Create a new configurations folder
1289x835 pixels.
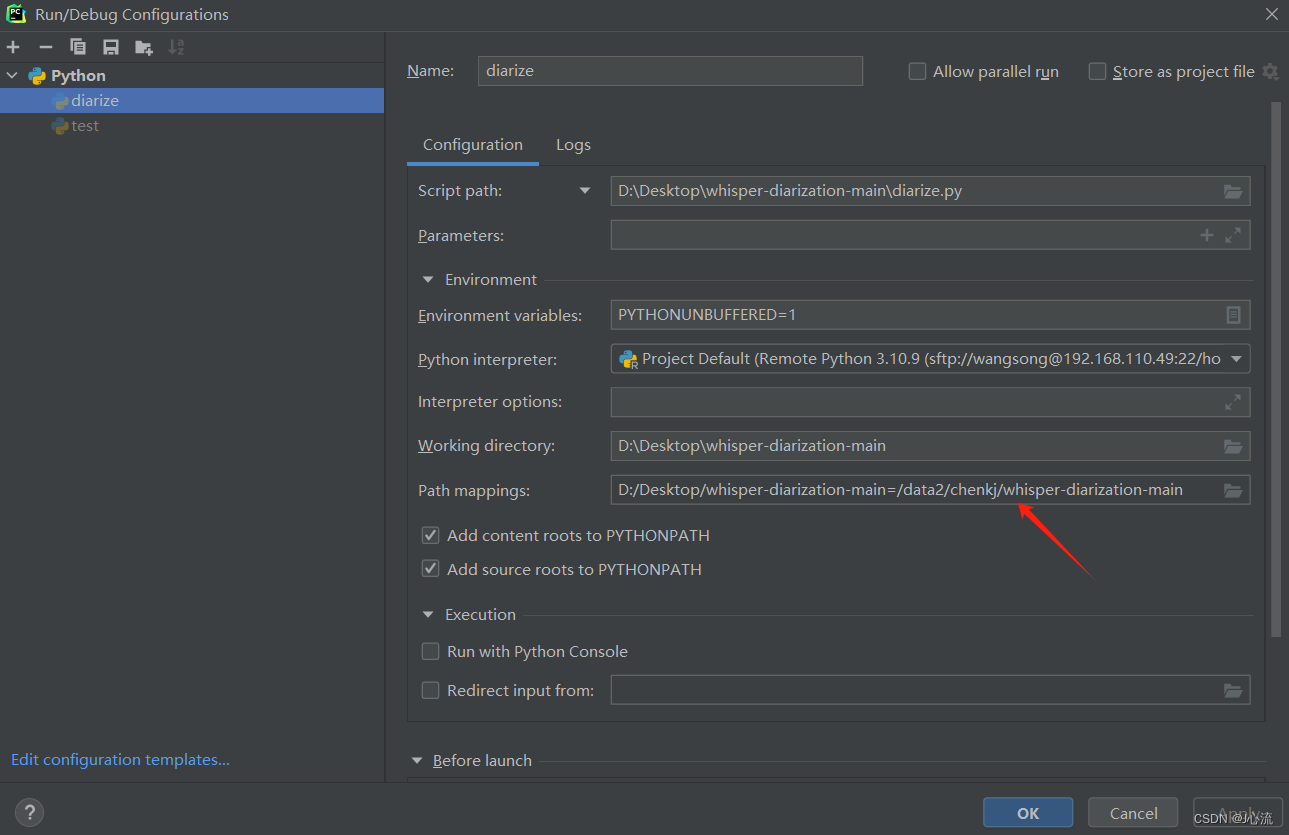(x=142, y=46)
